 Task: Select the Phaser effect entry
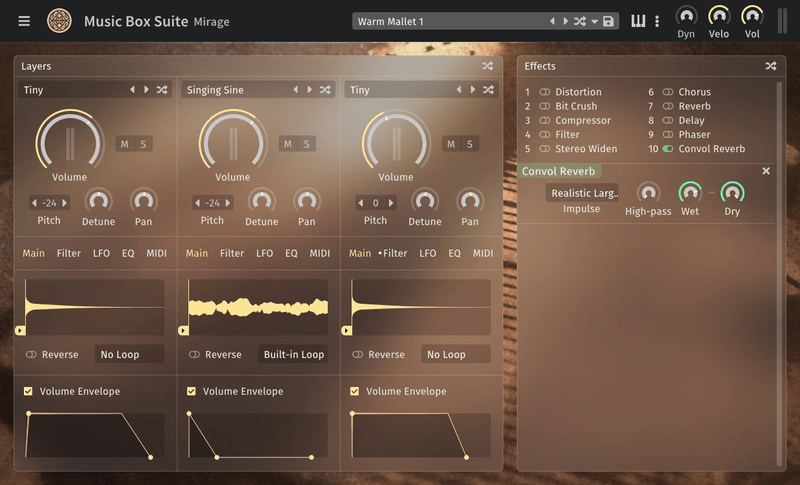pos(694,135)
